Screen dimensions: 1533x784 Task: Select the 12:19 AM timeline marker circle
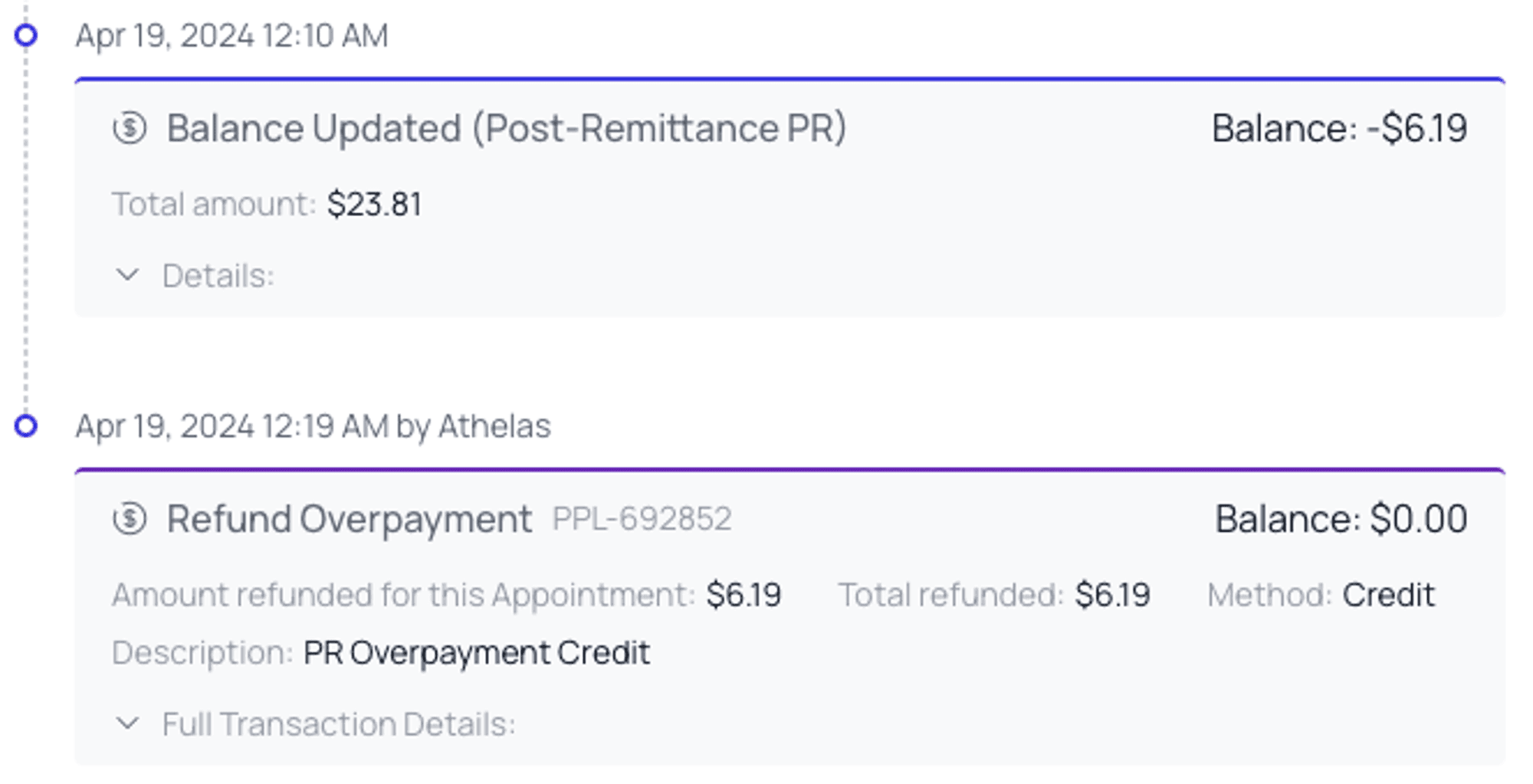26,426
